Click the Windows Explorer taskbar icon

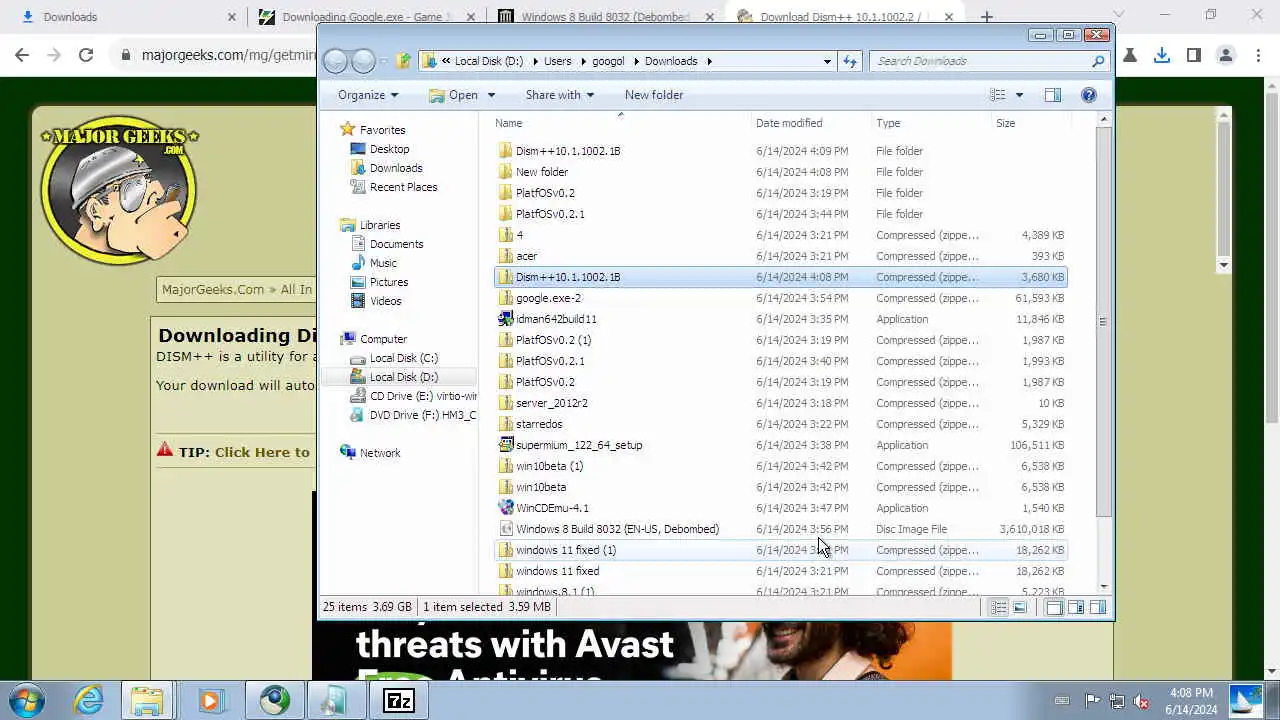click(x=147, y=700)
